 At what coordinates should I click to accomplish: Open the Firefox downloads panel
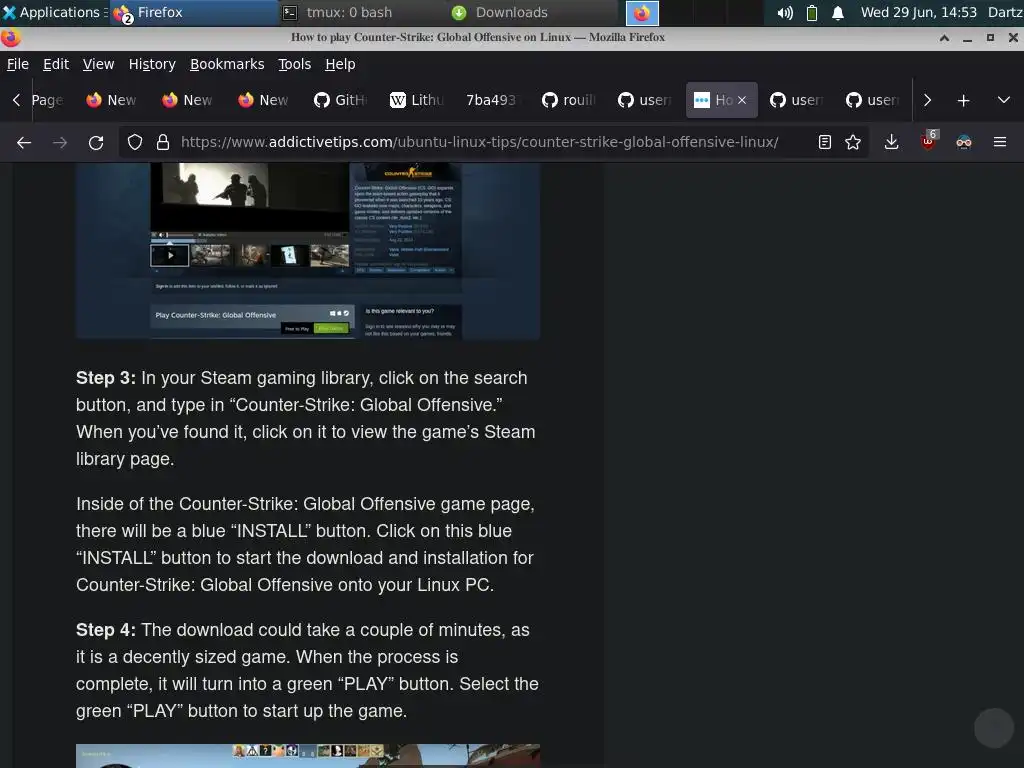891,142
